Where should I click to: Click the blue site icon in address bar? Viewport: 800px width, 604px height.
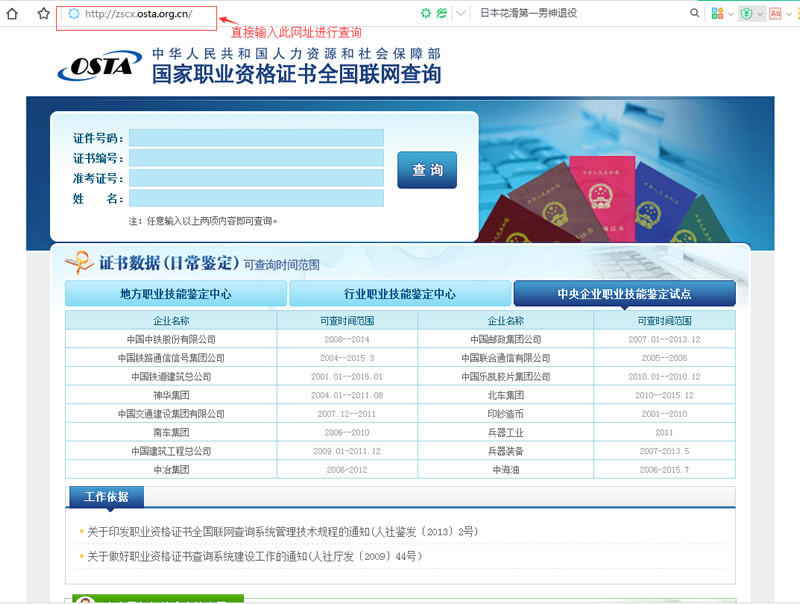pos(74,14)
